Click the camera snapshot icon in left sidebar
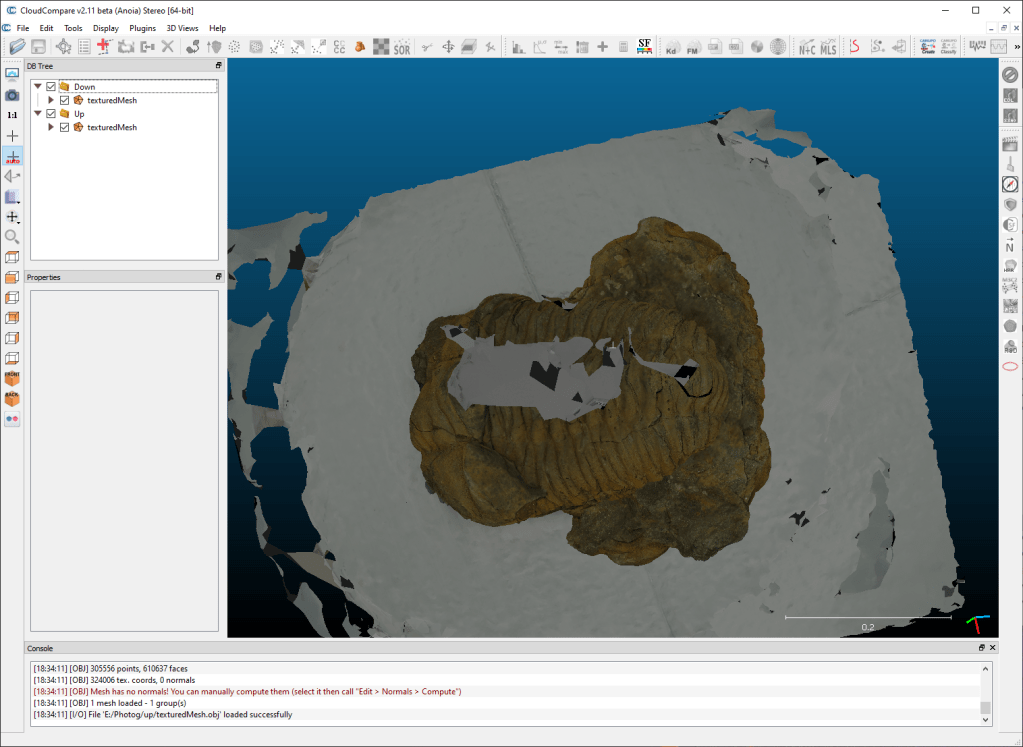 click(12, 95)
